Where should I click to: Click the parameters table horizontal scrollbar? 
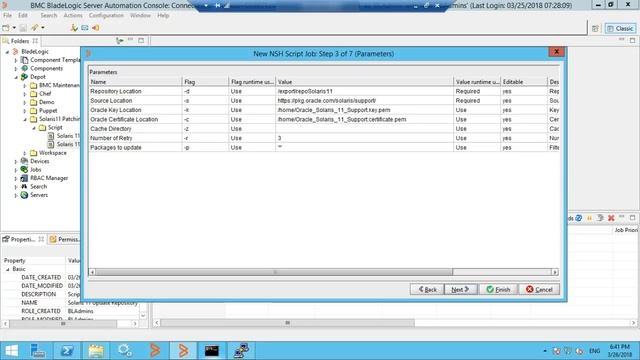tap(274, 272)
